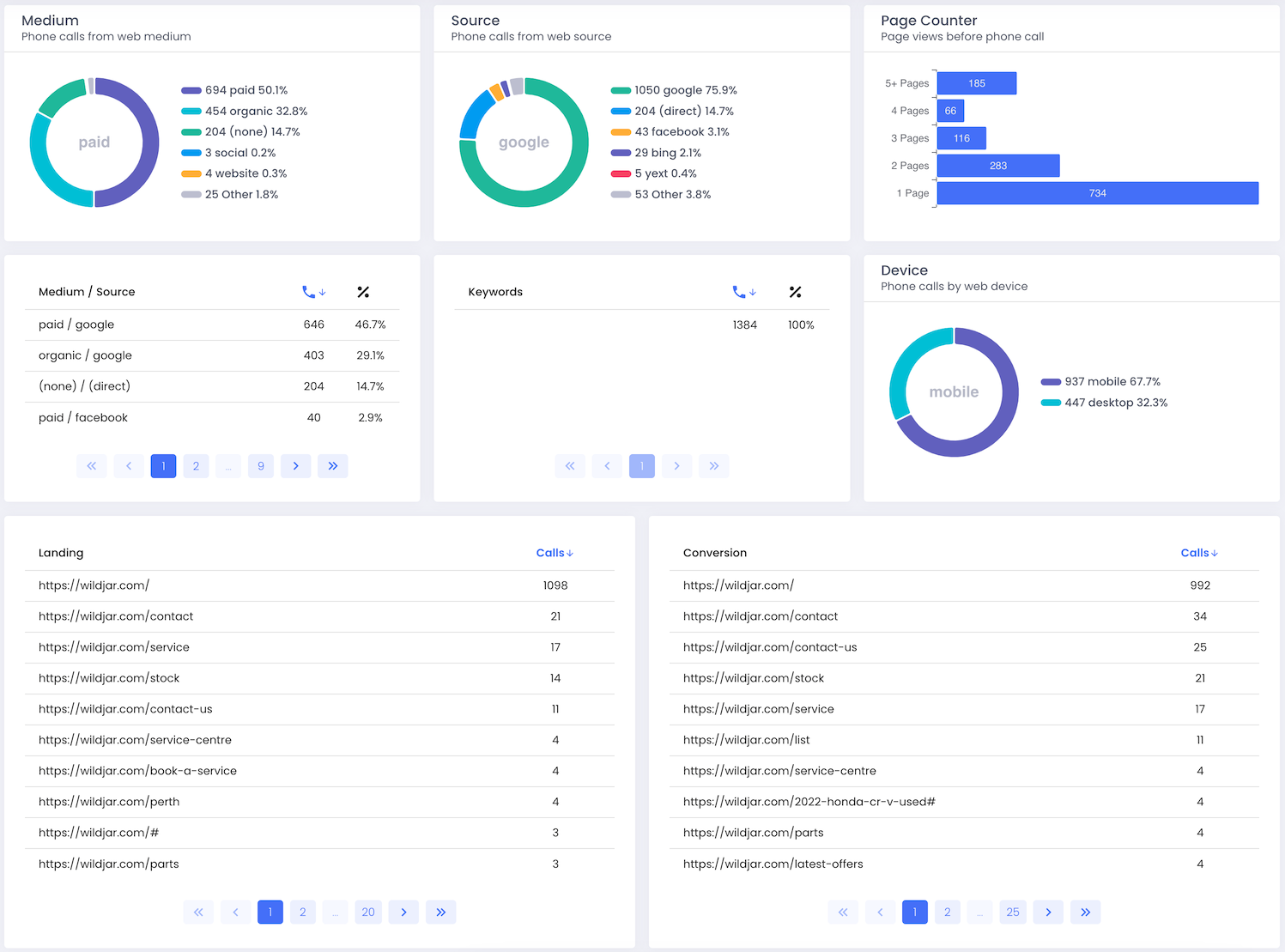Click the '1 Page' bar showing 734
Viewport: 1285px width, 952px height.
1098,193
